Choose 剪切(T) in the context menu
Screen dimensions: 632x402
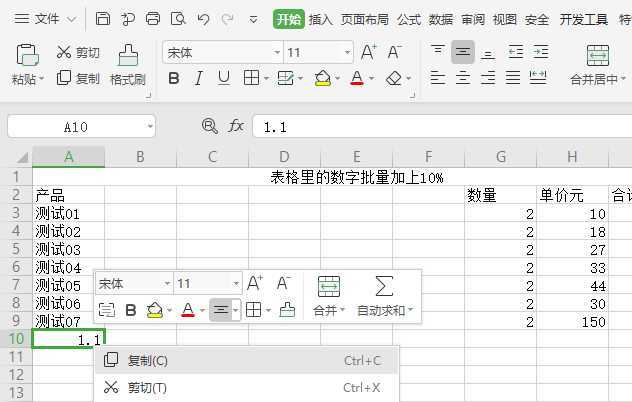245,387
